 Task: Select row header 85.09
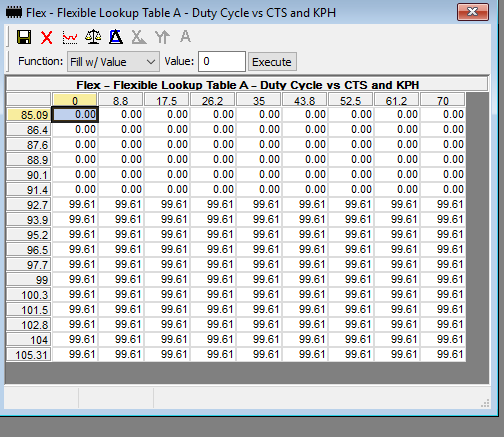coord(29,115)
